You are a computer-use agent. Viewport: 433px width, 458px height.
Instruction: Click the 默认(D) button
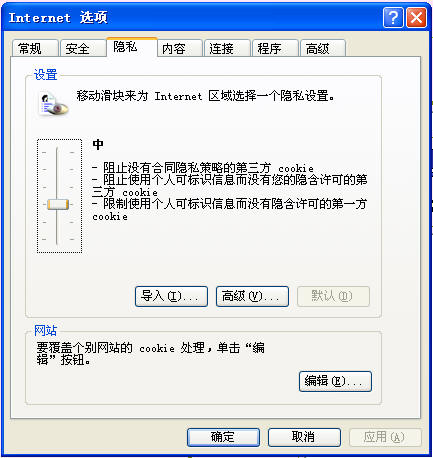click(x=333, y=296)
